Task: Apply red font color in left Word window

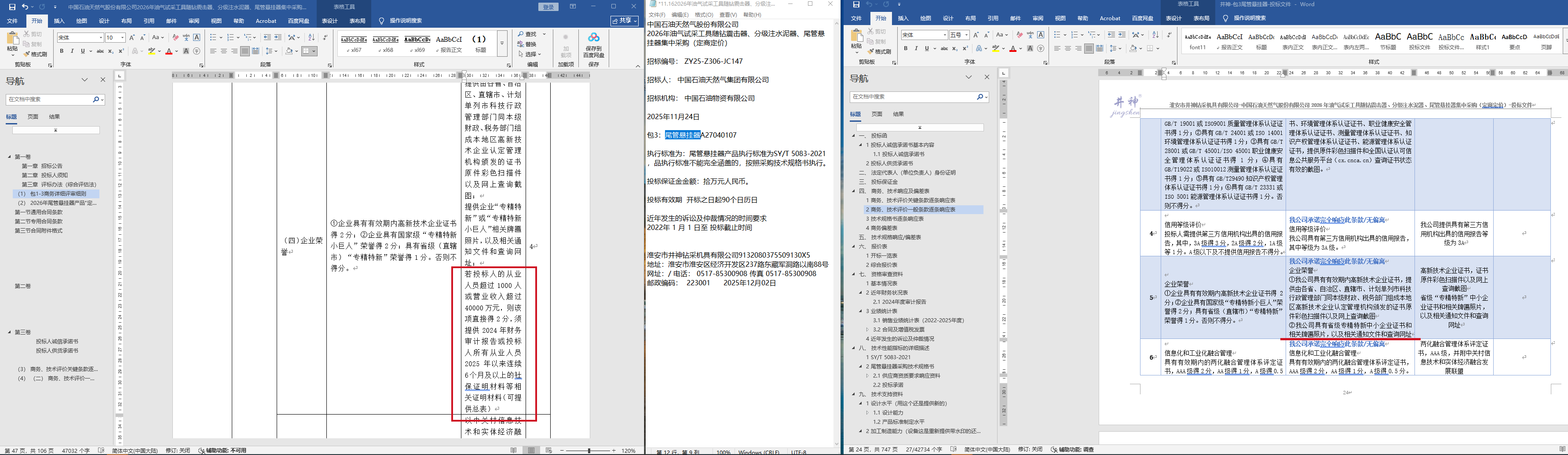Action: [x=169, y=51]
